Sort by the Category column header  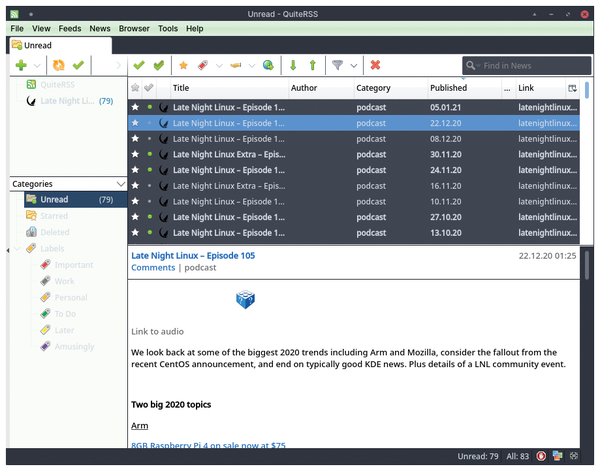[x=390, y=88]
